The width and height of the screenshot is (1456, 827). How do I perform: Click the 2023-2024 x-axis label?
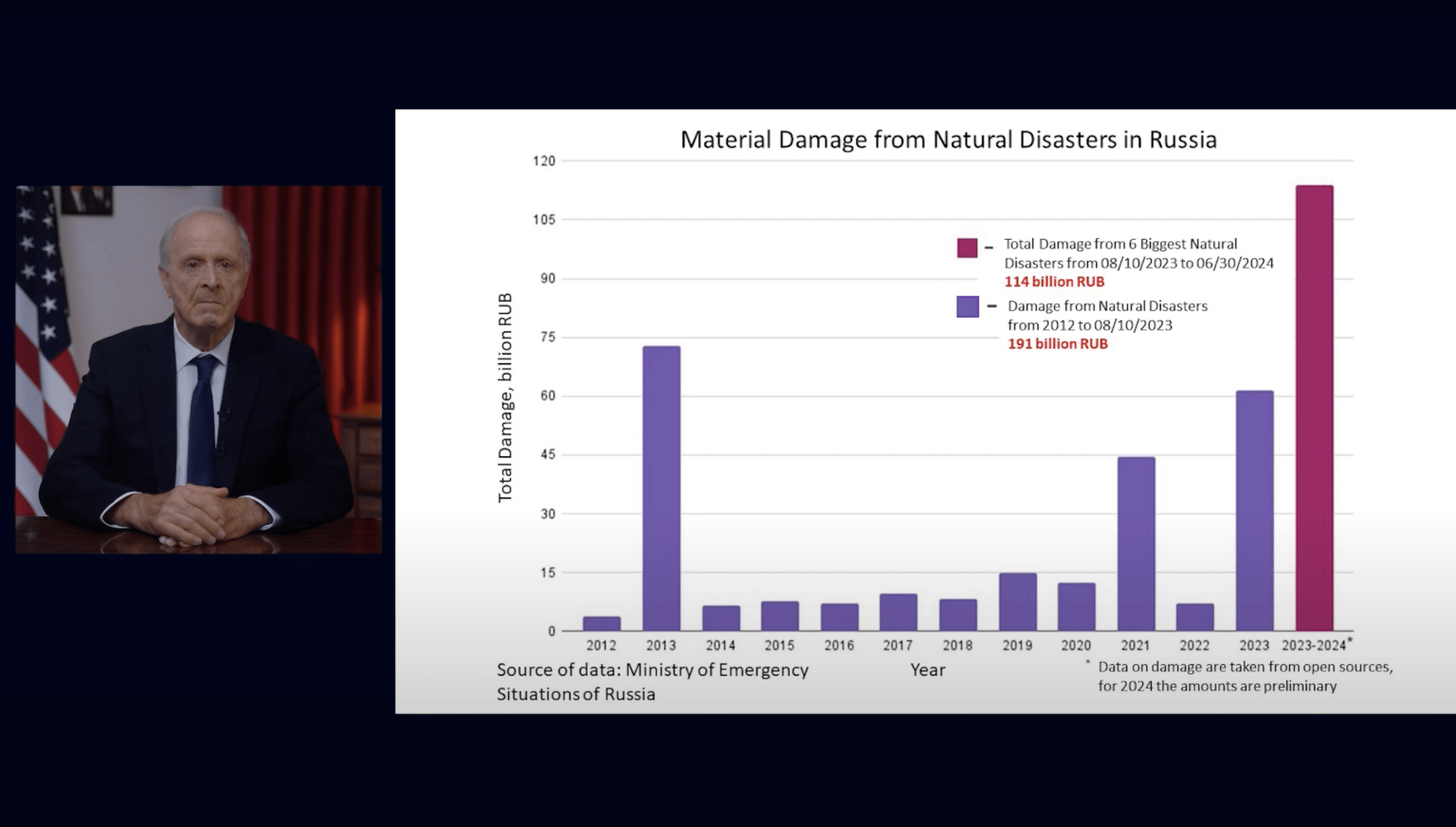tap(1313, 646)
